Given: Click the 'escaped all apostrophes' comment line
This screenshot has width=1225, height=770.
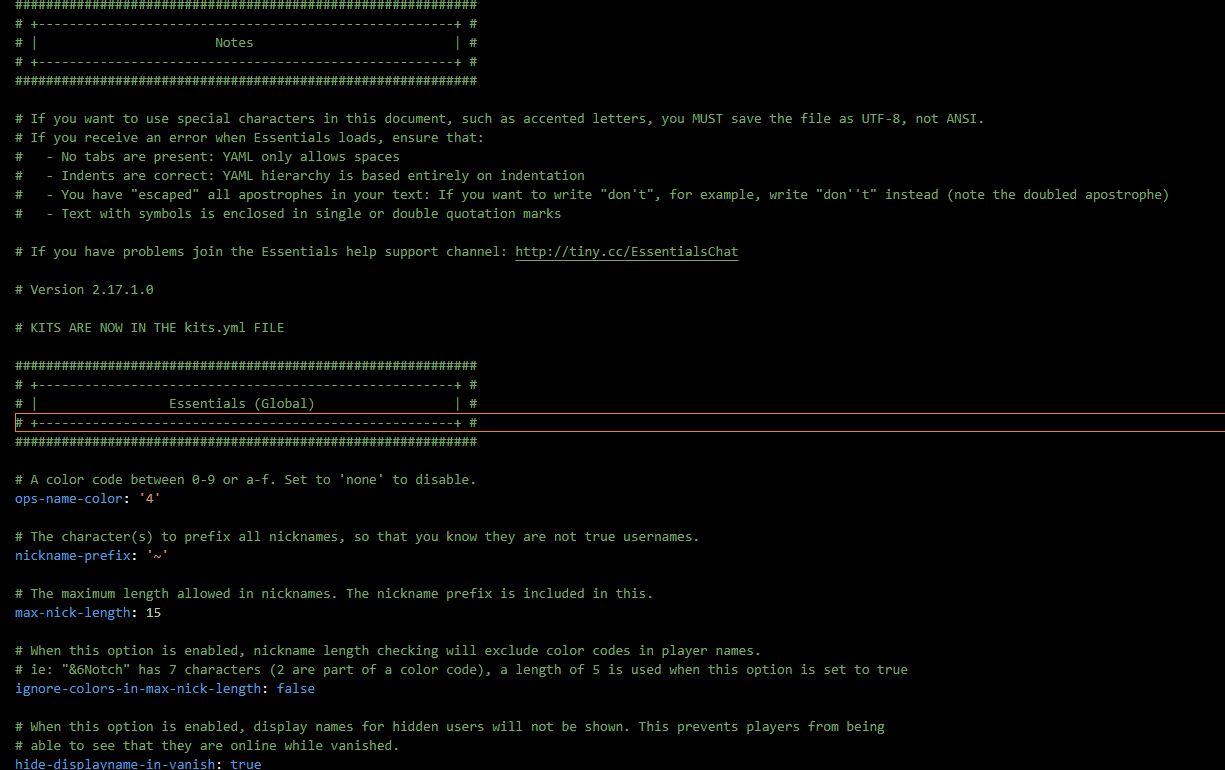Looking at the screenshot, I should click(592, 195).
